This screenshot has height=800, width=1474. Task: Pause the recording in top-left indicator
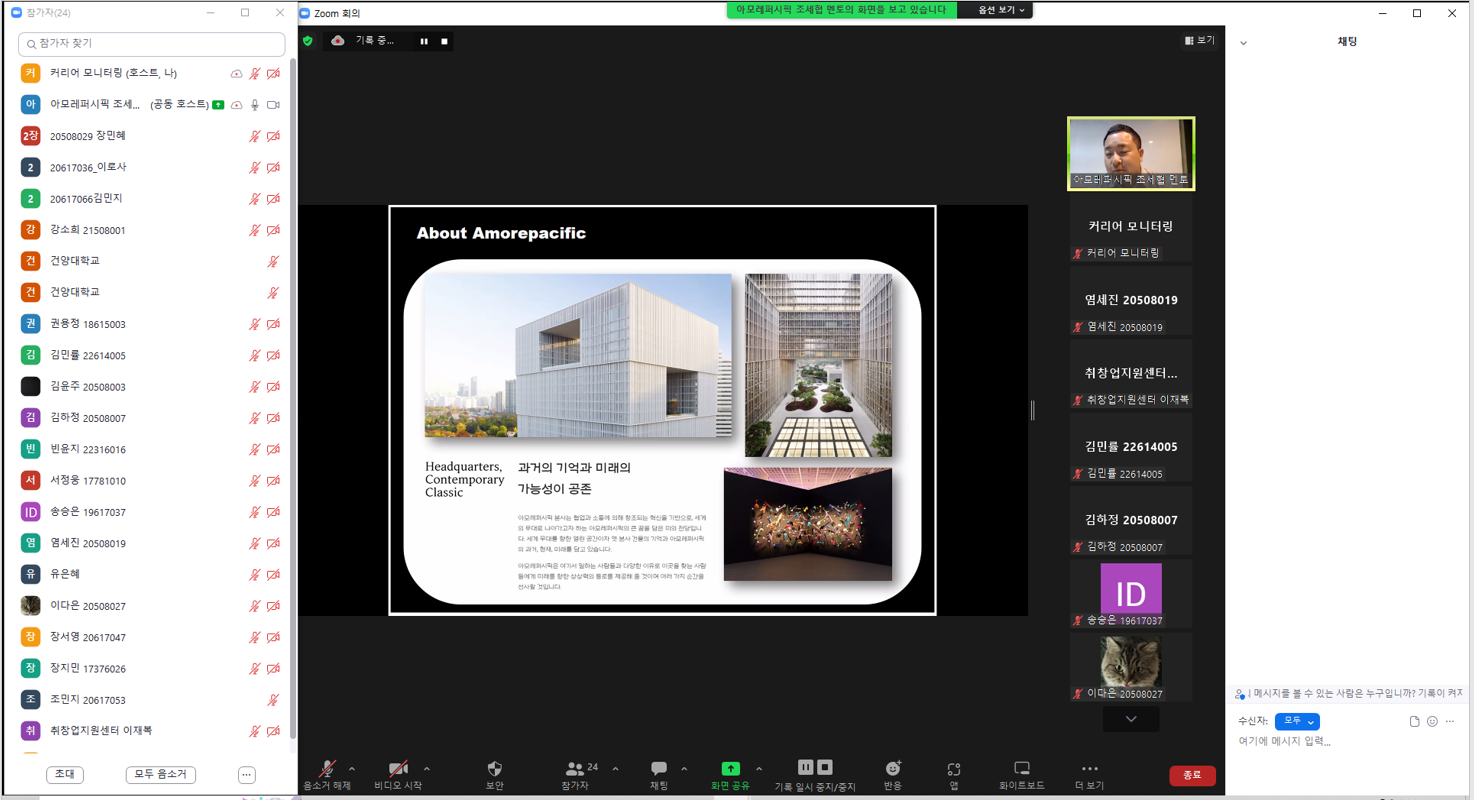(x=424, y=41)
